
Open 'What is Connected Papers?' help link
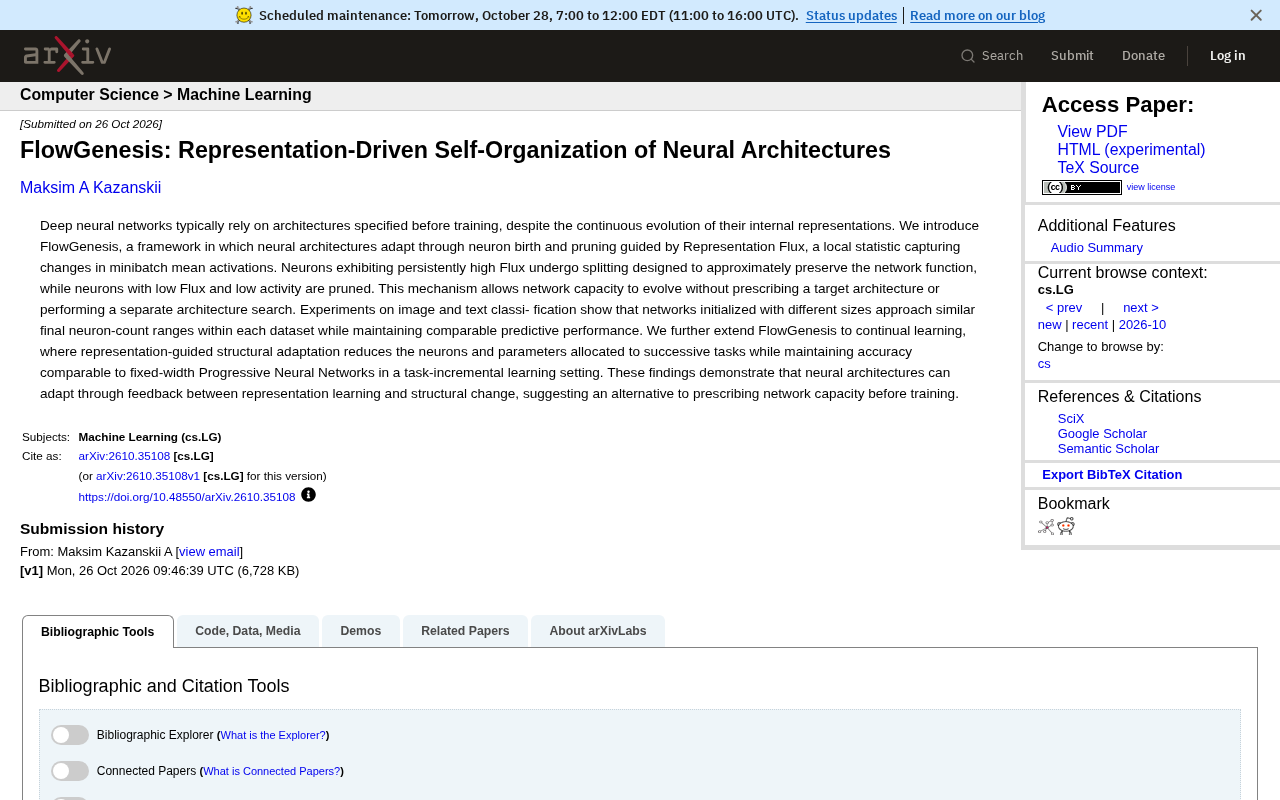tap(272, 771)
